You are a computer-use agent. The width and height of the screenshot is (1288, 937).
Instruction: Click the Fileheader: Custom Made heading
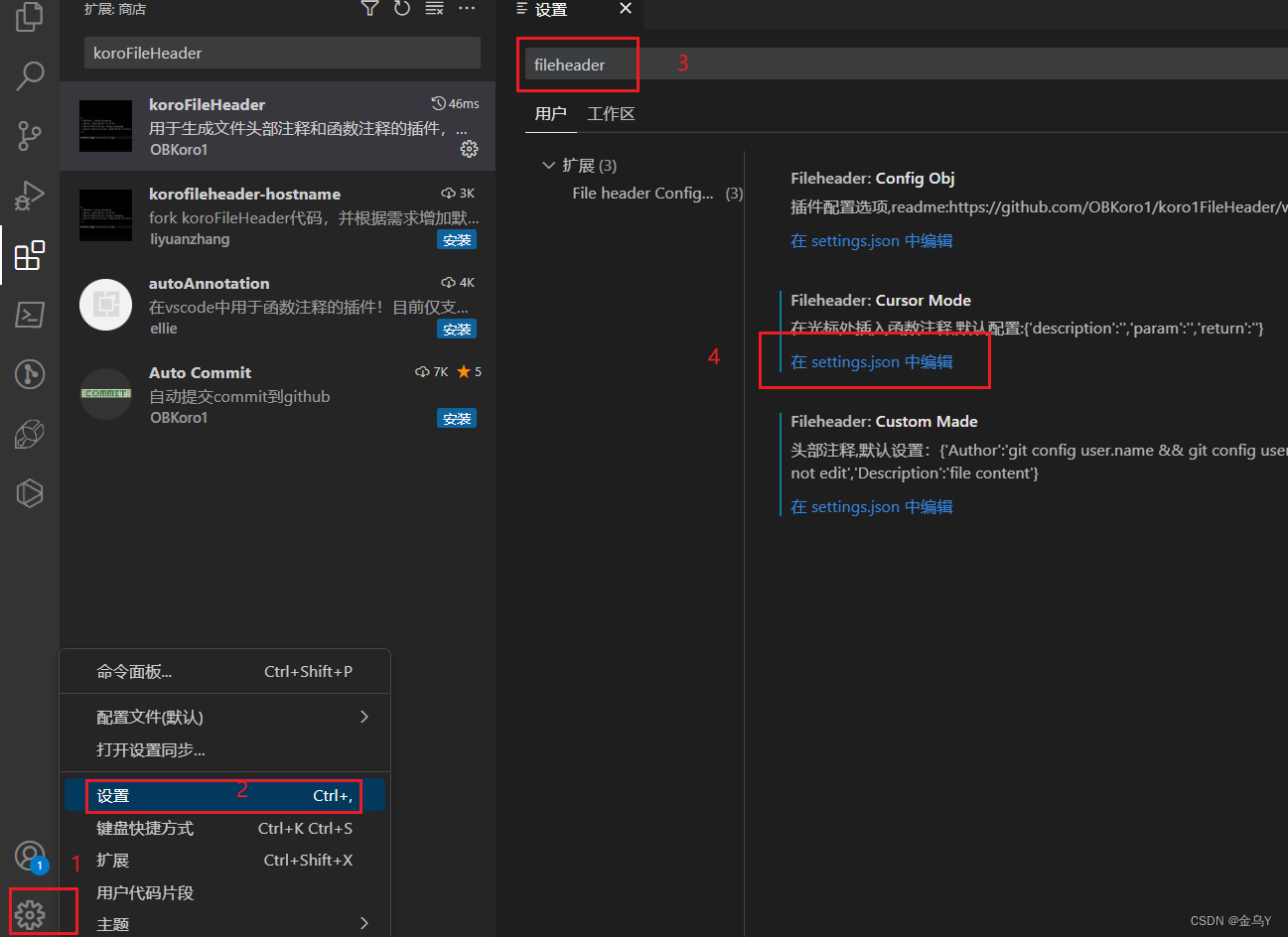click(884, 422)
